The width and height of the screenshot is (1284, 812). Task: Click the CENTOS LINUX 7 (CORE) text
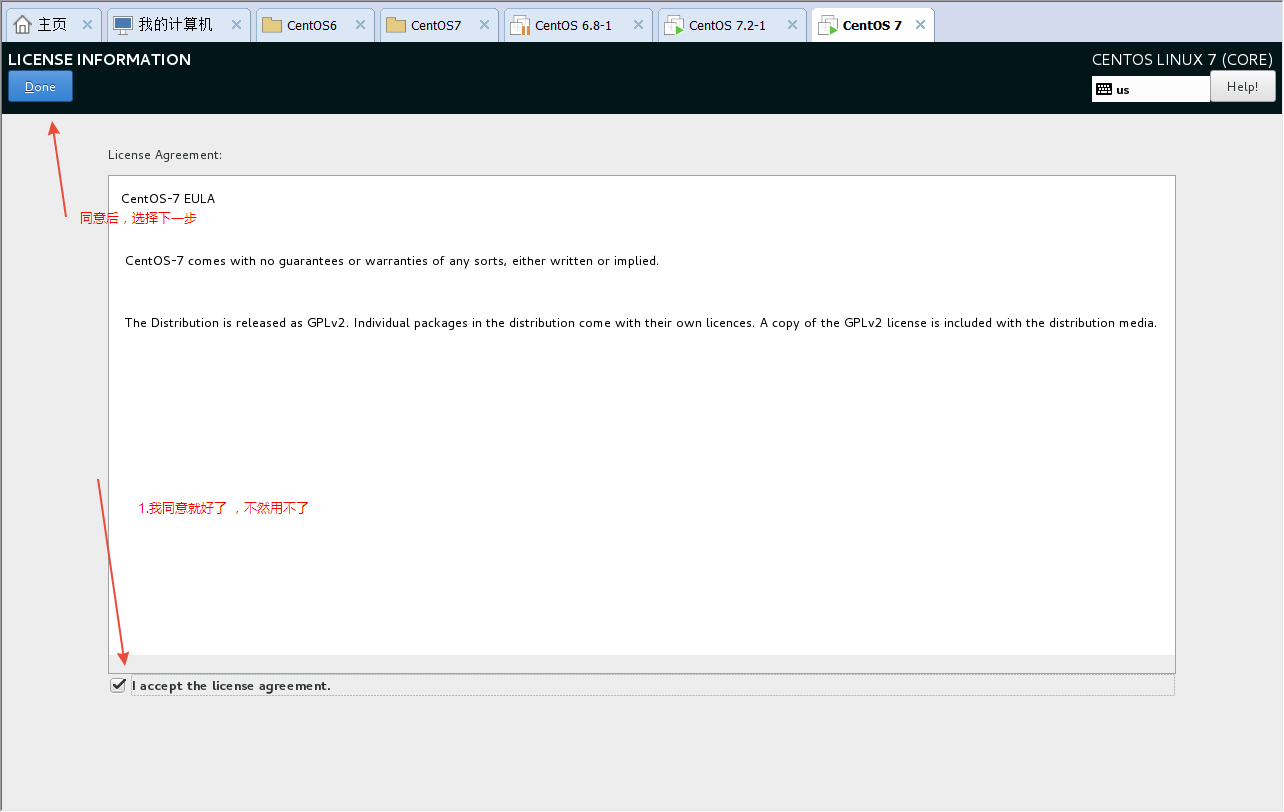point(1182,59)
